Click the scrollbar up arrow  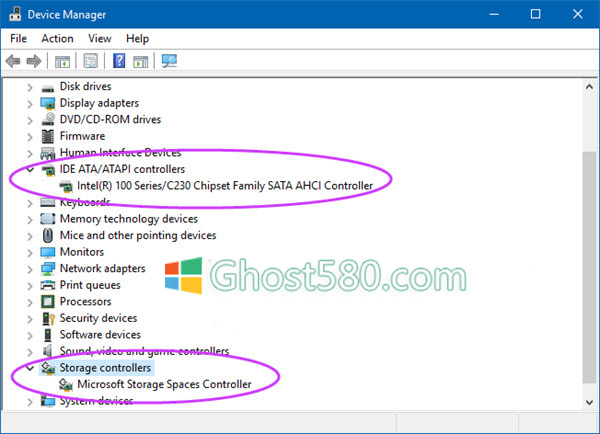[x=589, y=87]
